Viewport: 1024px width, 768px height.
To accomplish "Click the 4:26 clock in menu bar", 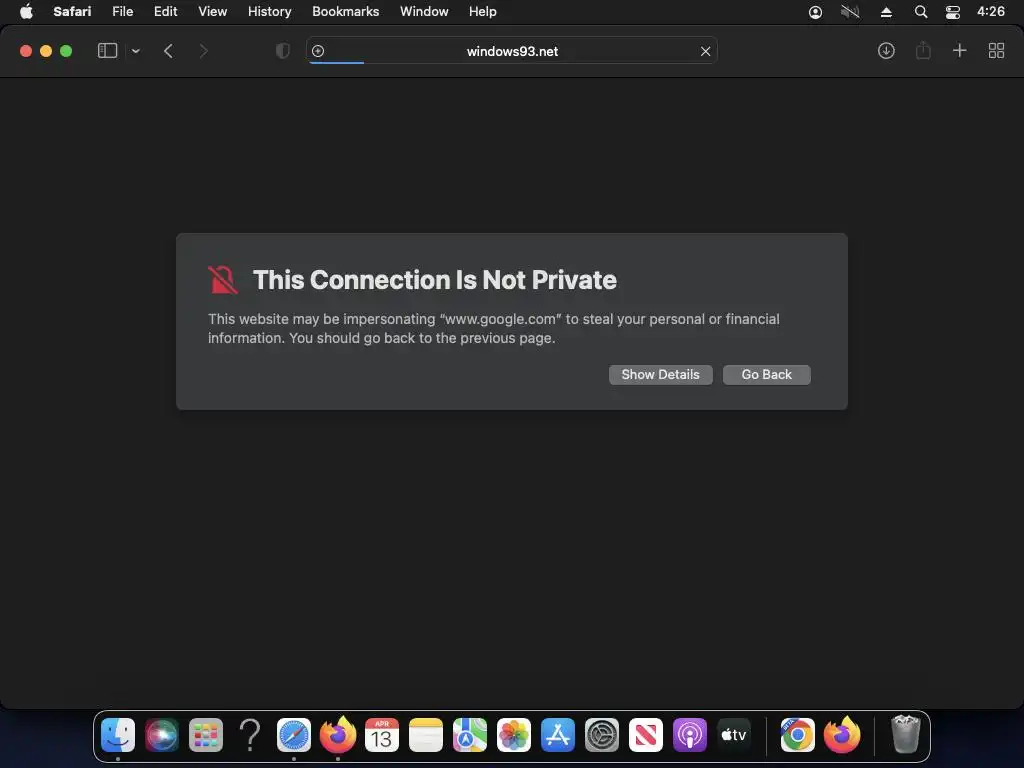I will pos(991,12).
